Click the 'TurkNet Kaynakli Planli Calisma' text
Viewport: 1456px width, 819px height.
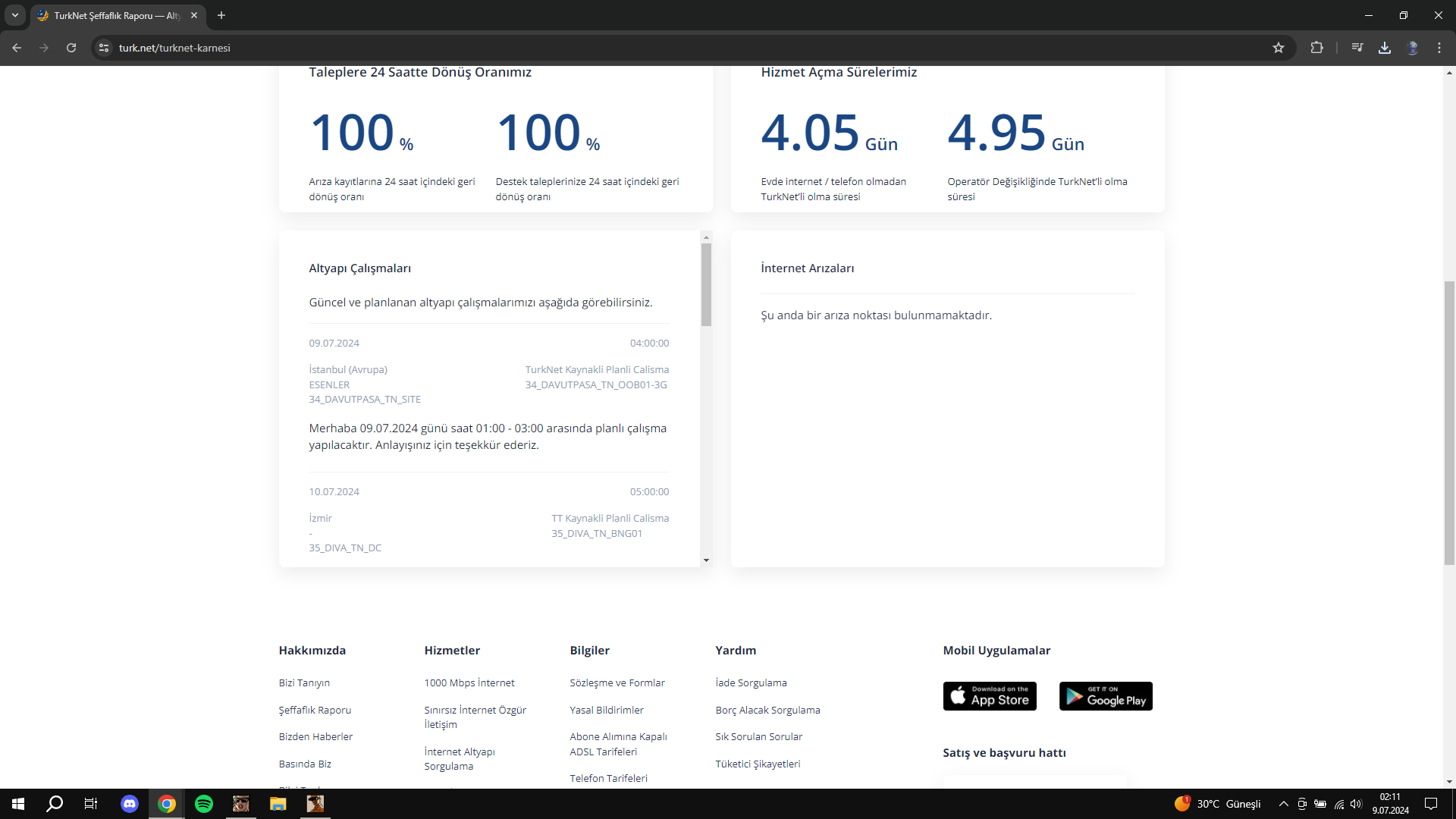[x=598, y=369]
